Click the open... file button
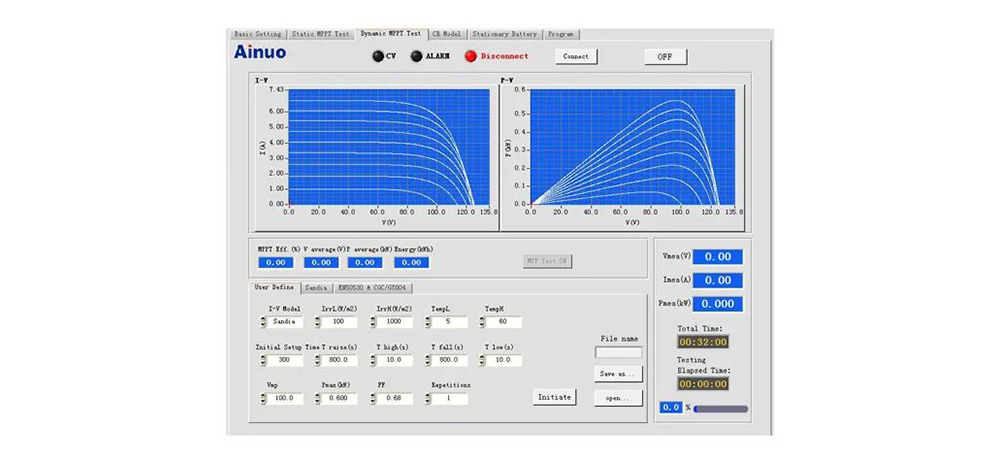This screenshot has height=462, width=1000. click(619, 398)
